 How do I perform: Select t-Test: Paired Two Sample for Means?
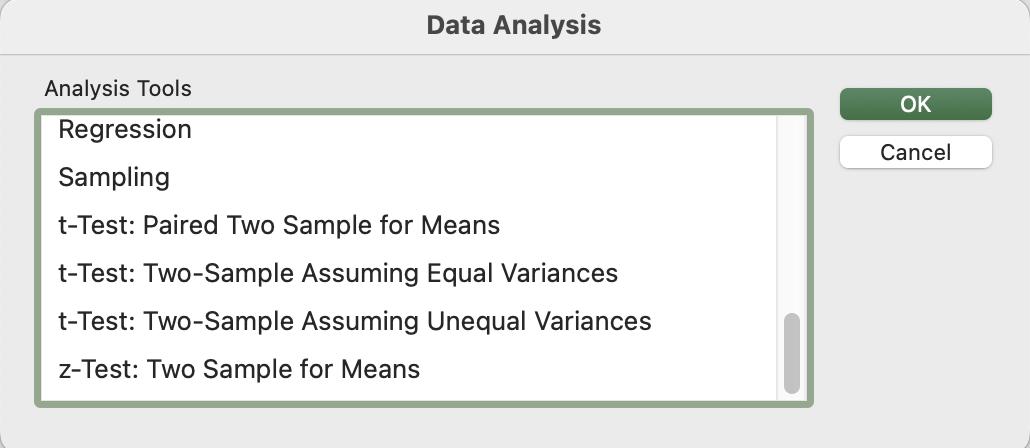409,225
